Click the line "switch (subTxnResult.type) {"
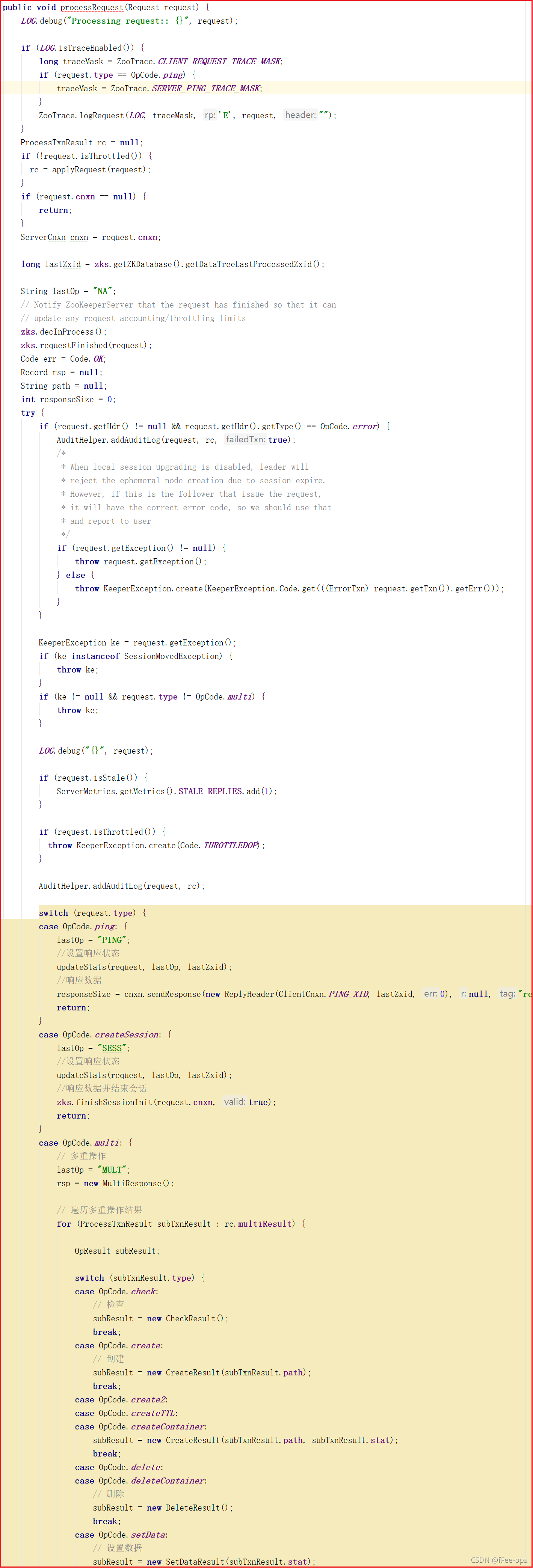Viewport: 533px width, 1568px height. [x=140, y=1278]
